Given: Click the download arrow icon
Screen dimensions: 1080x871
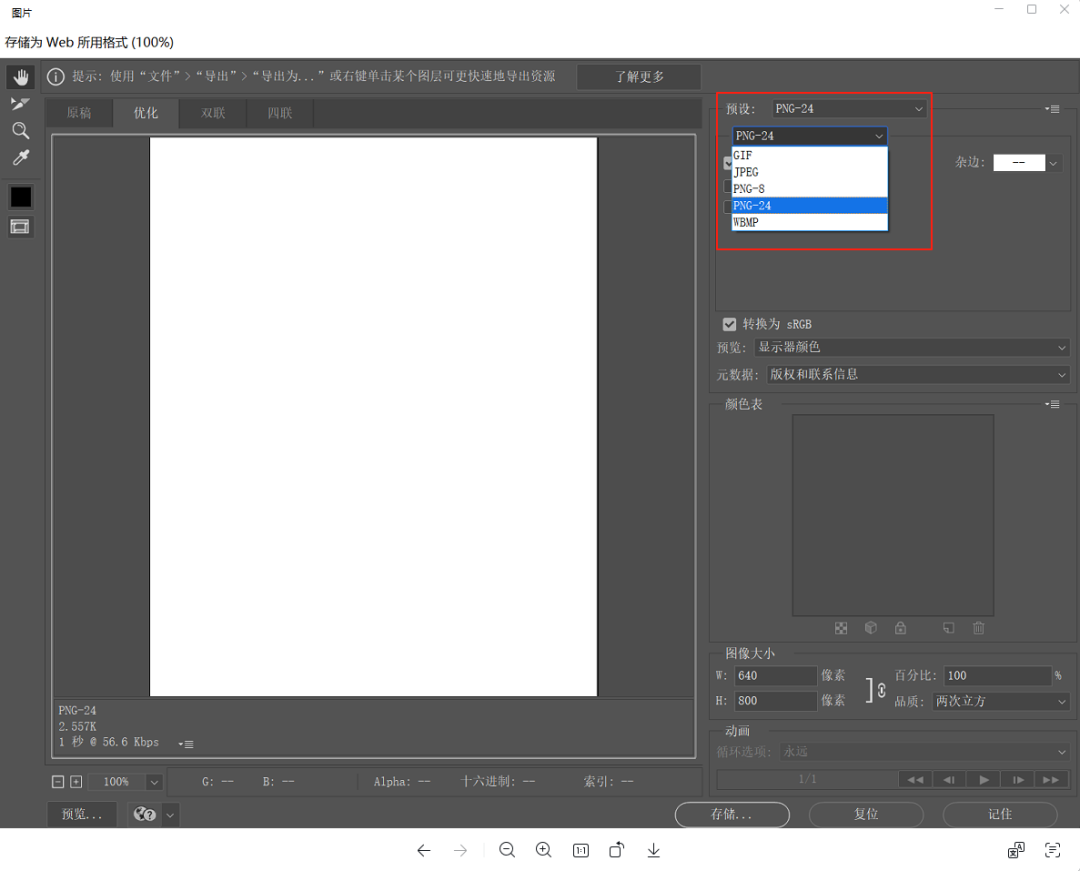Looking at the screenshot, I should (654, 850).
